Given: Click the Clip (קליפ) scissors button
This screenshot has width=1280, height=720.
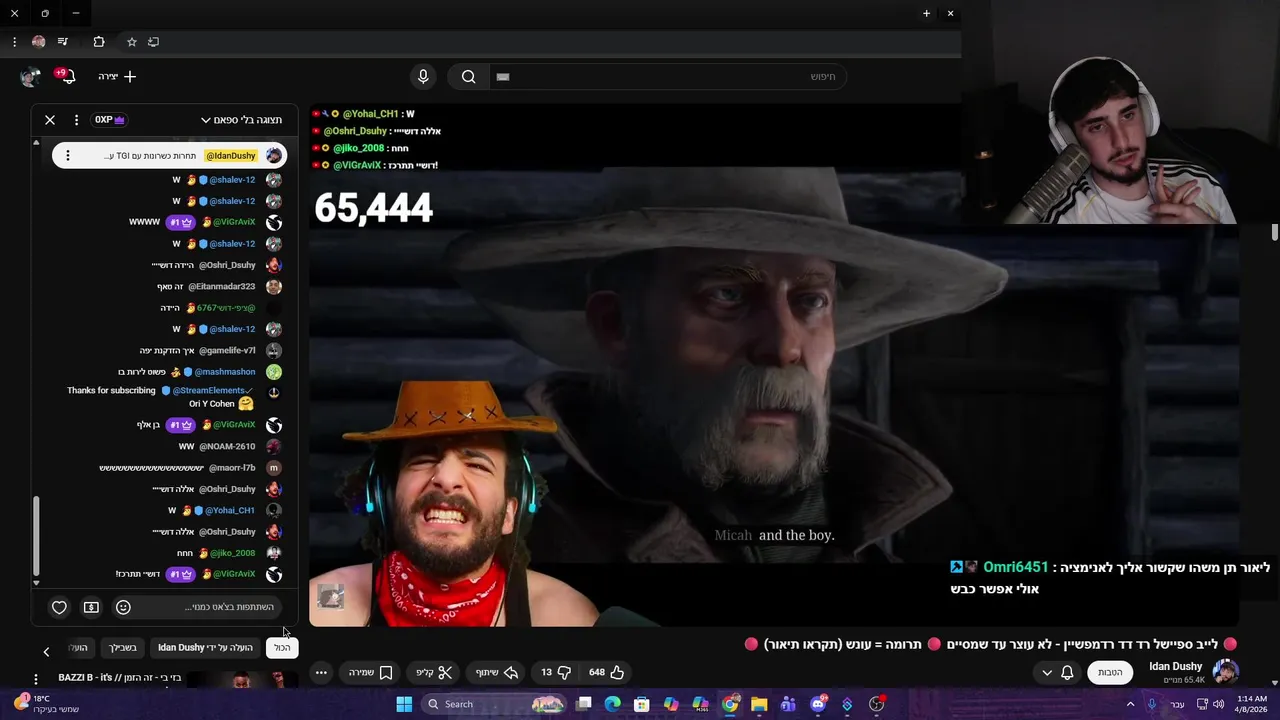Looking at the screenshot, I should point(435,672).
